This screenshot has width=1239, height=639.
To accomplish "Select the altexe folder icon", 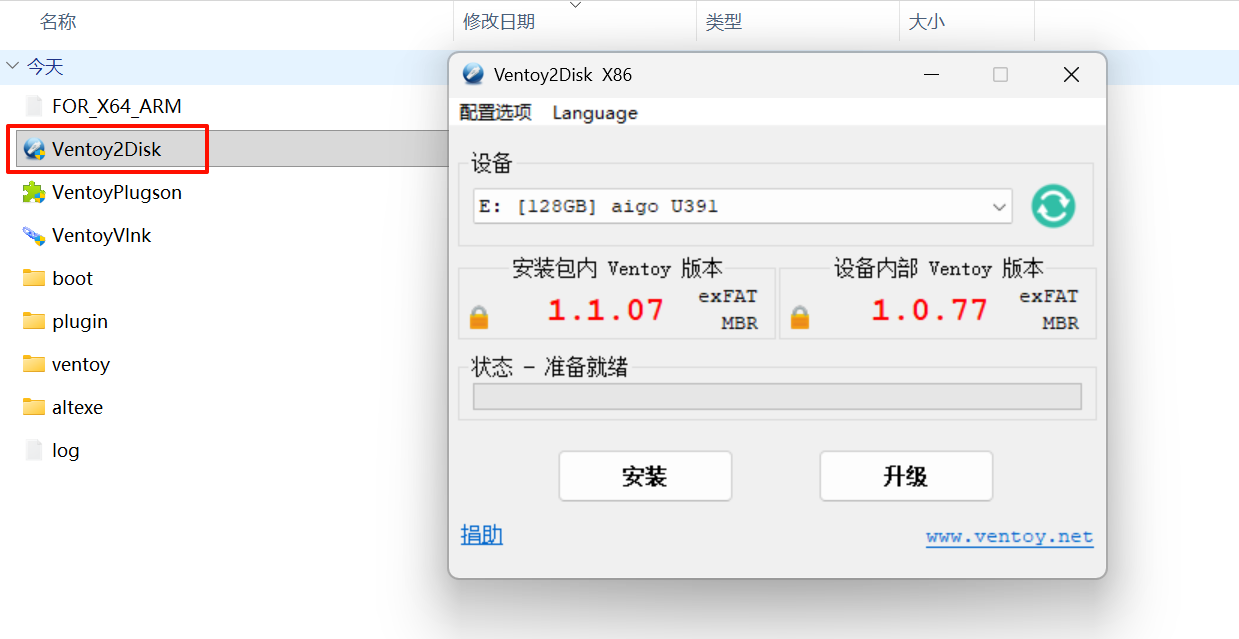I will point(34,407).
